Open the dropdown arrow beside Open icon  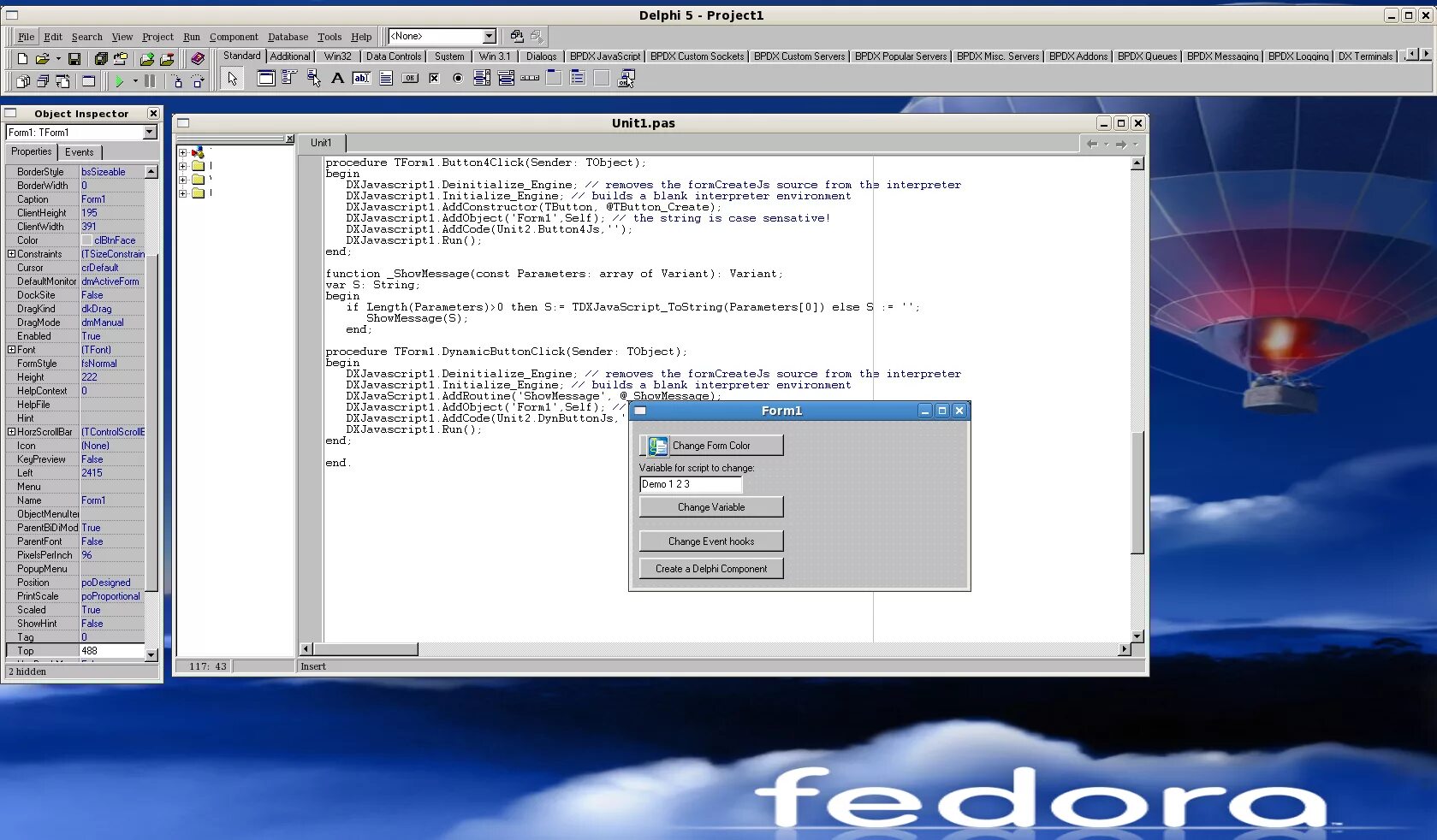58,59
